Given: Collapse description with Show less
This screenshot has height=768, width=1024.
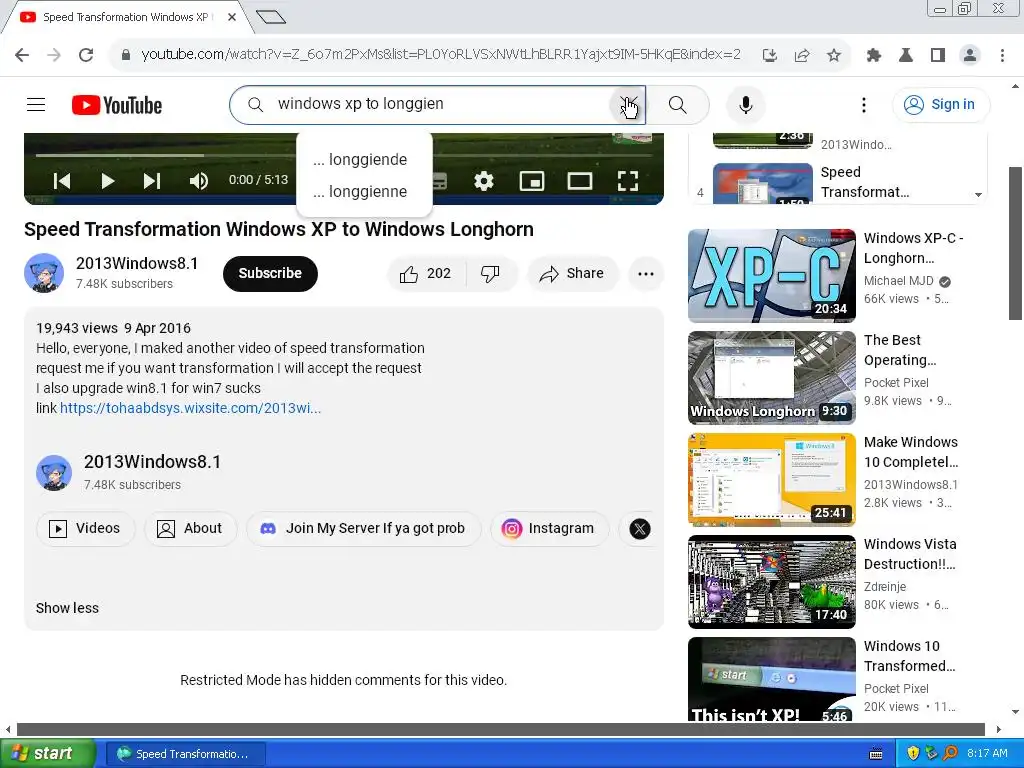Looking at the screenshot, I should [67, 608].
